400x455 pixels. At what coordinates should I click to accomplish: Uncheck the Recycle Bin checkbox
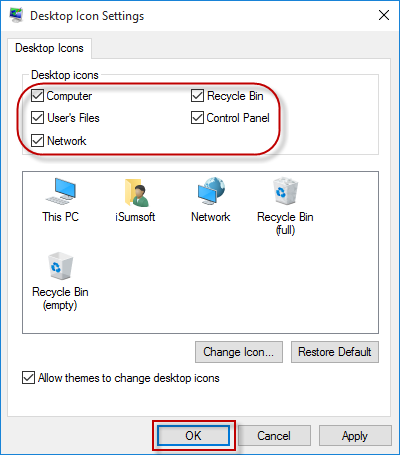point(197,96)
